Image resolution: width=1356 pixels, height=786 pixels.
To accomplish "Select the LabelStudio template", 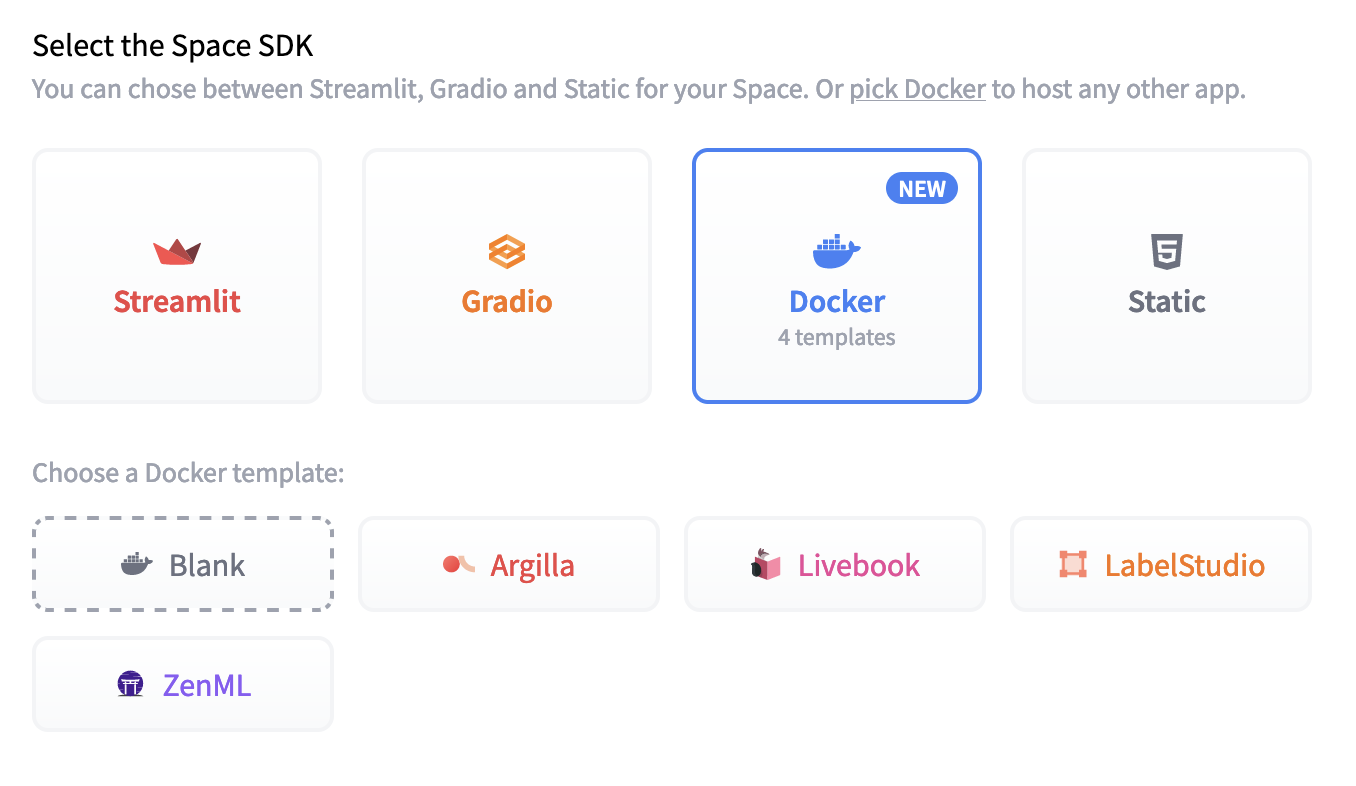I will (x=1160, y=564).
